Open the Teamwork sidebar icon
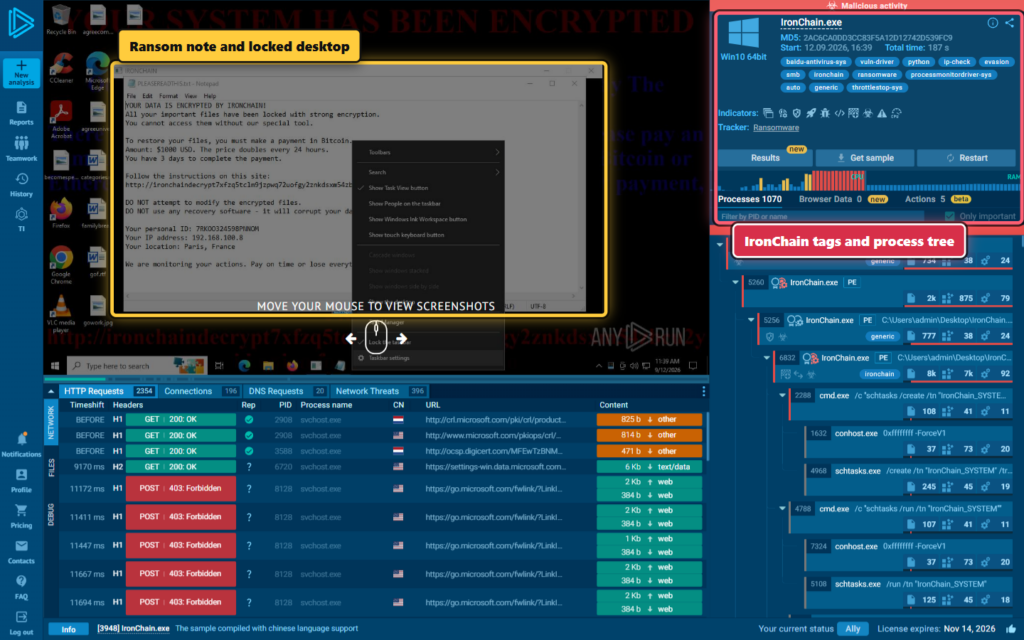 (x=21, y=149)
